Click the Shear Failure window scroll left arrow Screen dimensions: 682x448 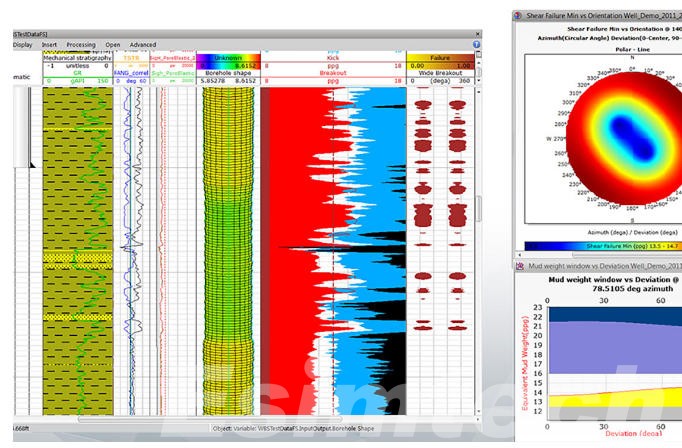coord(520,255)
